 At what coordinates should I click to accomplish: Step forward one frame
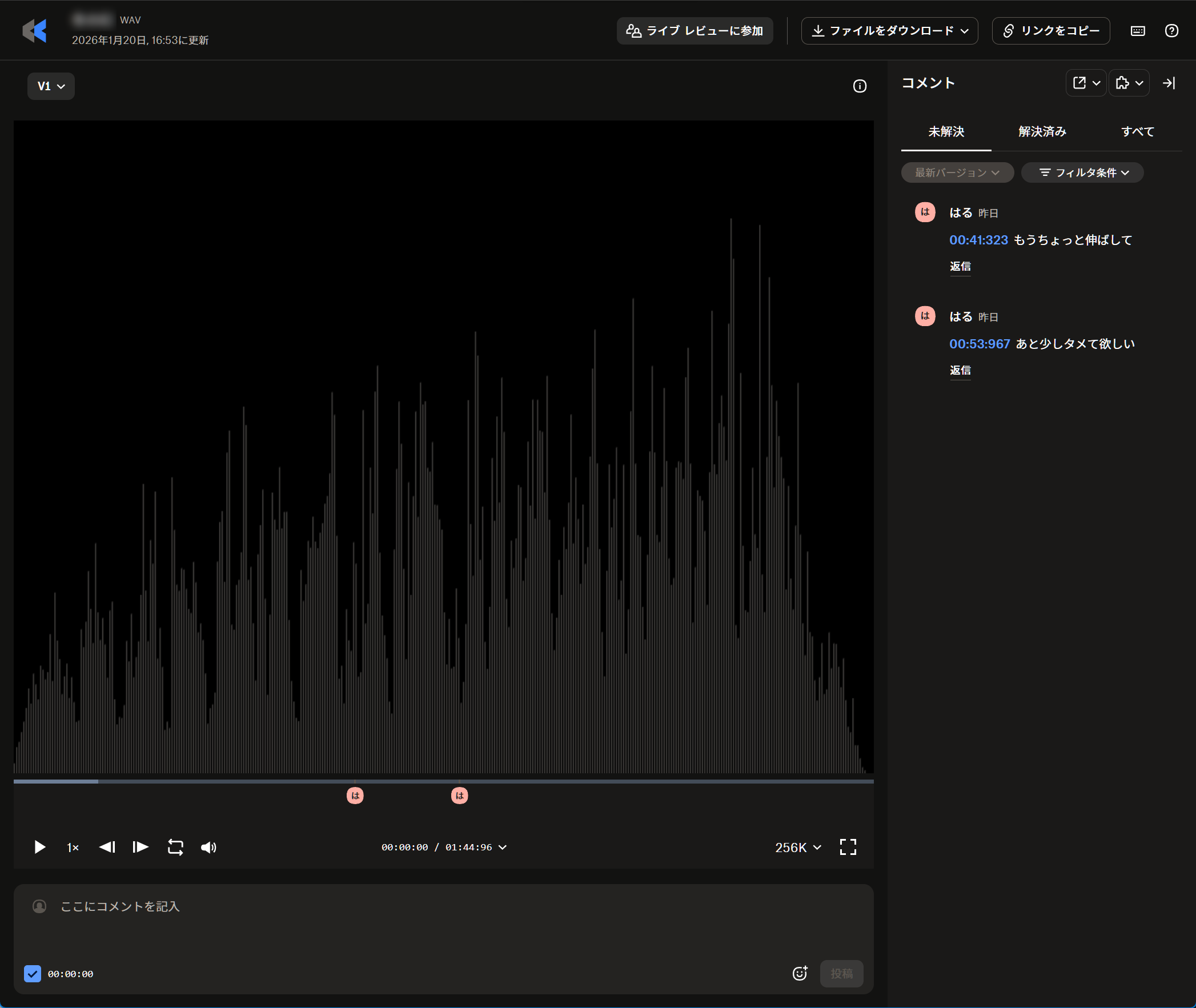coord(141,847)
